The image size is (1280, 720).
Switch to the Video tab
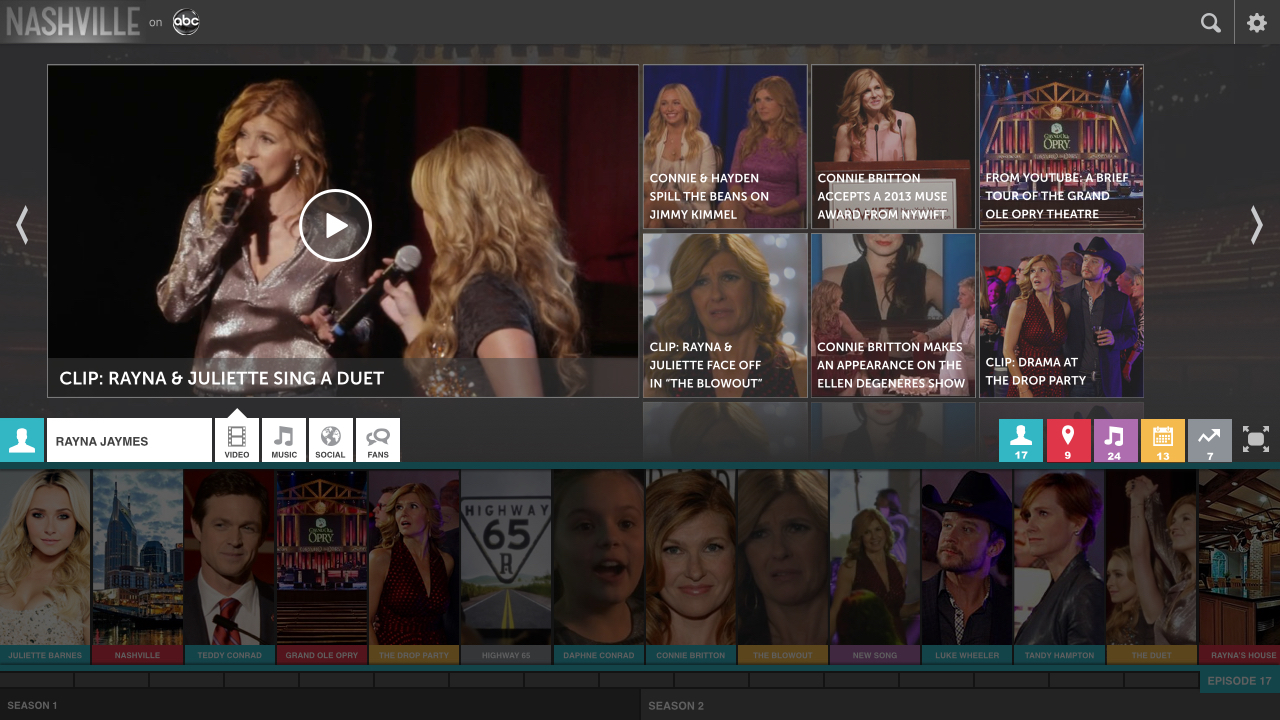(237, 440)
